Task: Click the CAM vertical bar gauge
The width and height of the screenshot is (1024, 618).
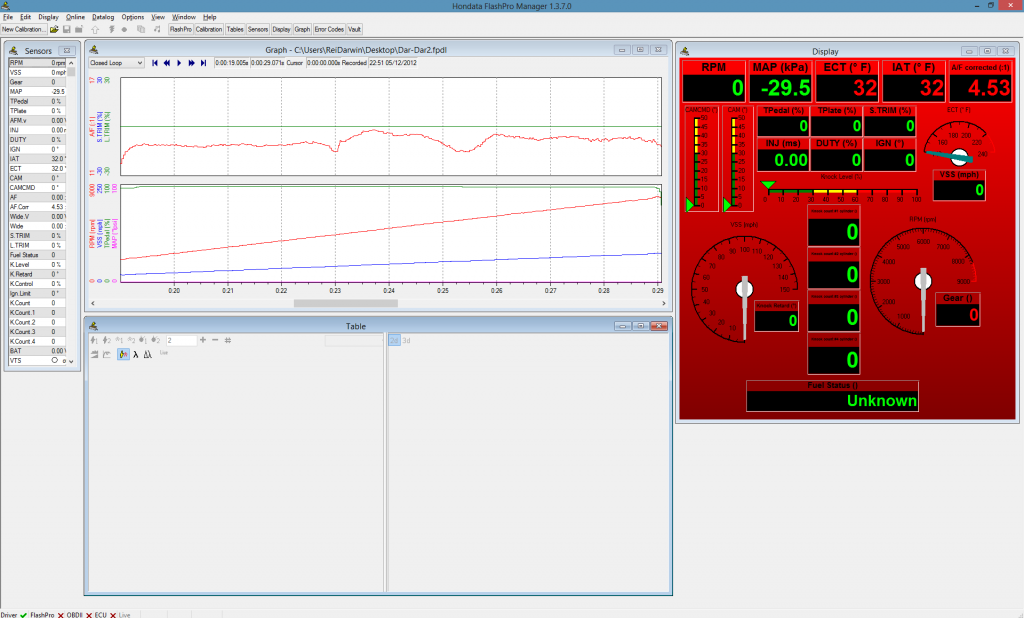Action: click(737, 159)
